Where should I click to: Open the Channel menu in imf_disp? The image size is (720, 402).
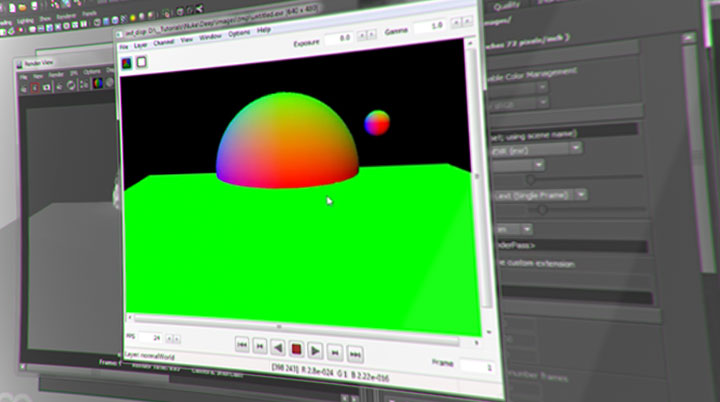coord(163,42)
